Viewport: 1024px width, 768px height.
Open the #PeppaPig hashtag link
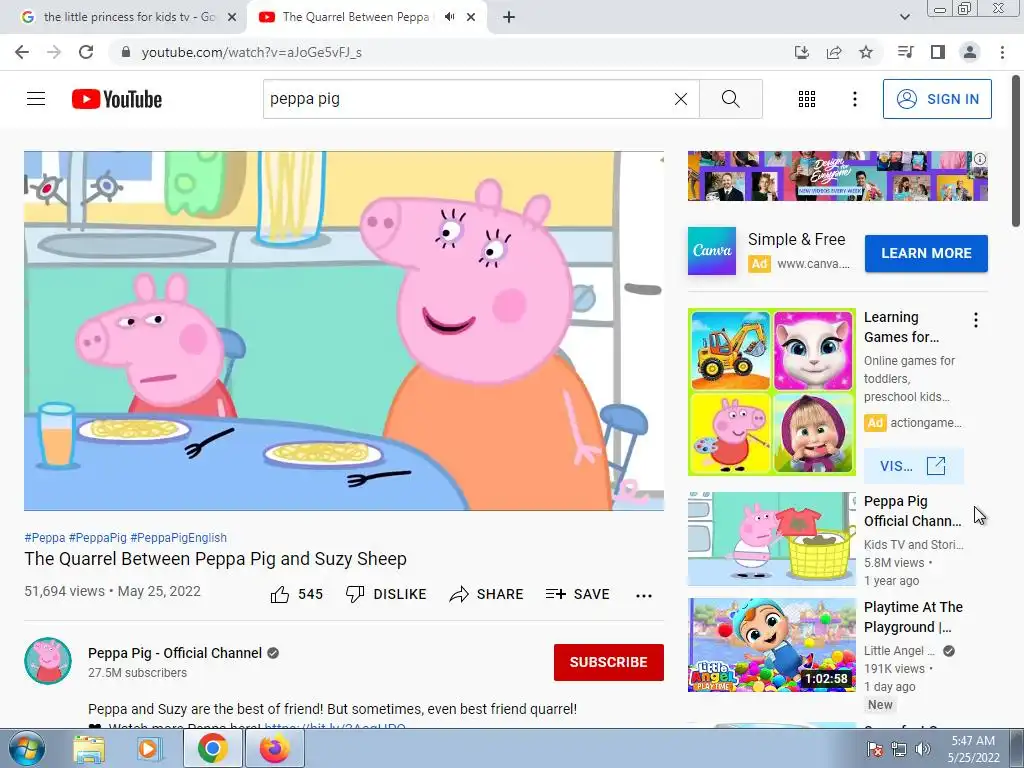97,537
